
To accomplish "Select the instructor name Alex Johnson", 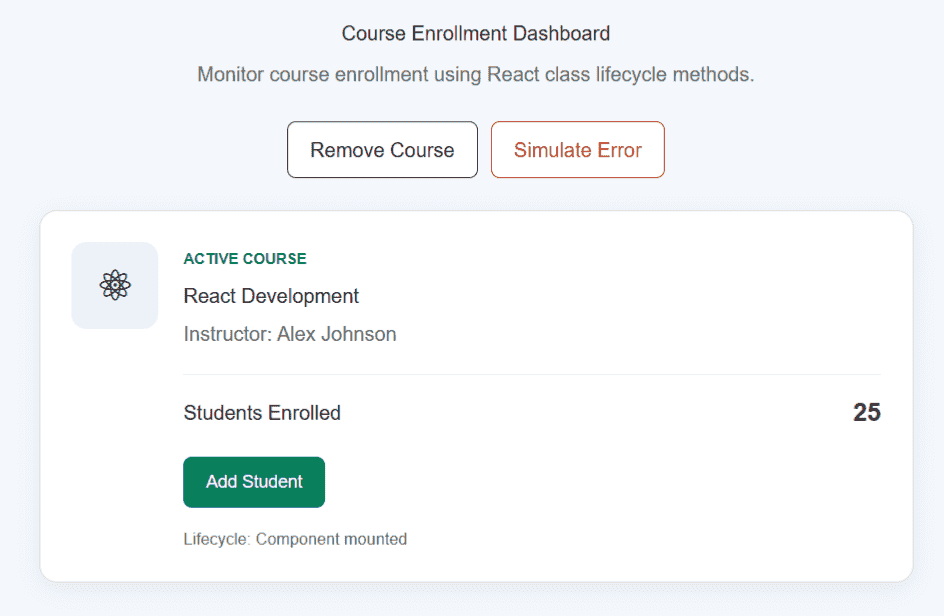I will (337, 334).
